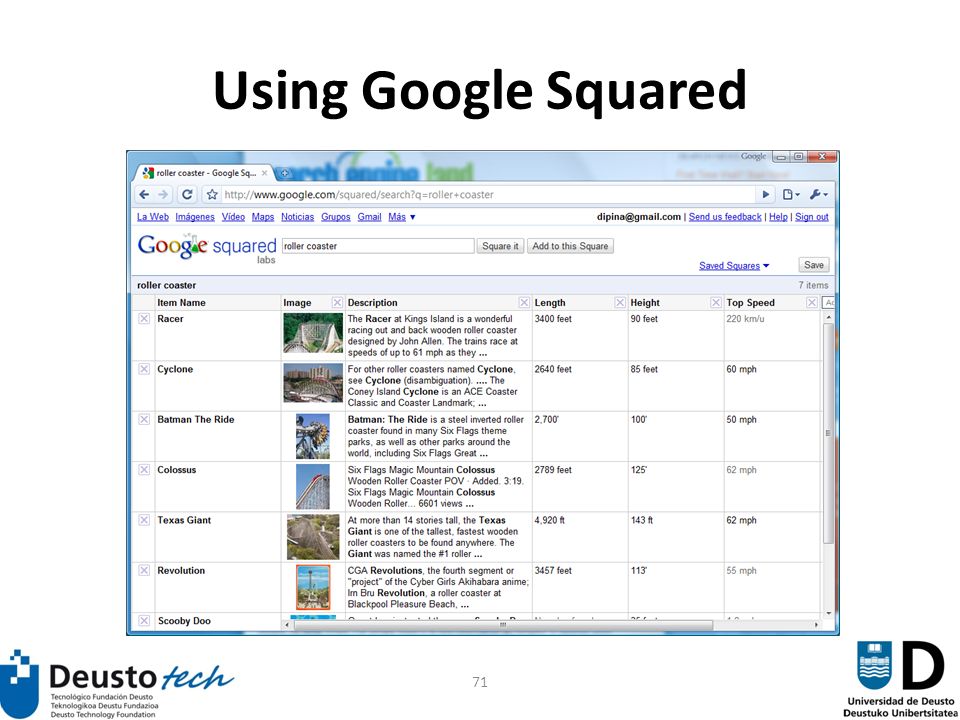Open Vídeo link

233,217
